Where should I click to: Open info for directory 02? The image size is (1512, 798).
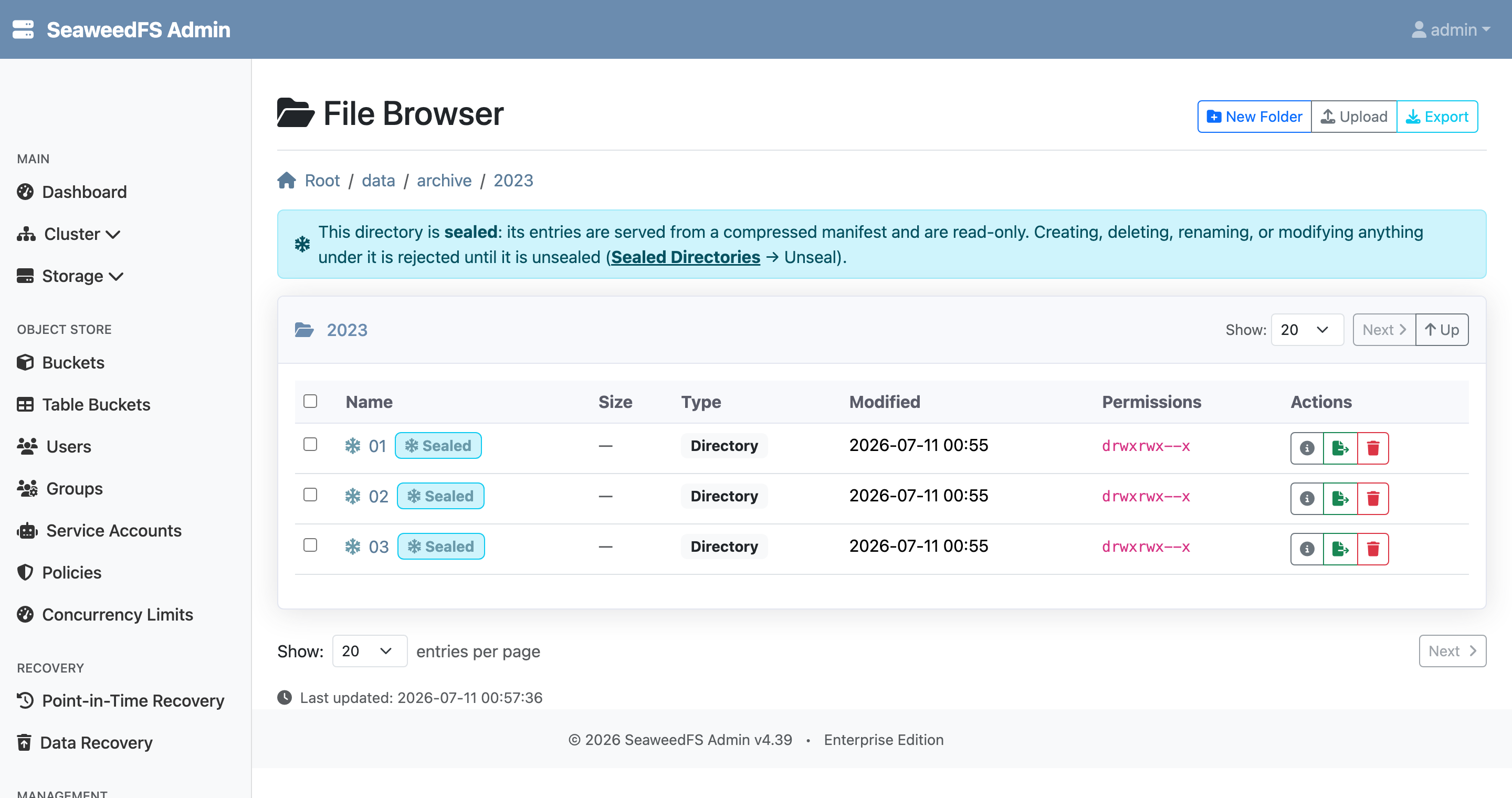point(1307,499)
